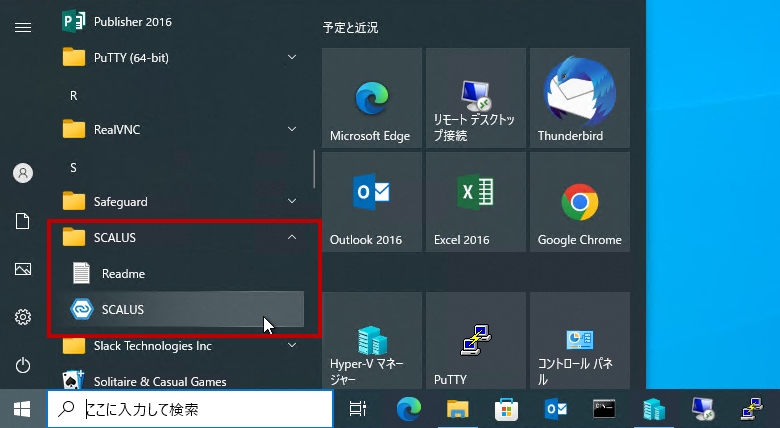Click the Power button icon

click(x=23, y=365)
